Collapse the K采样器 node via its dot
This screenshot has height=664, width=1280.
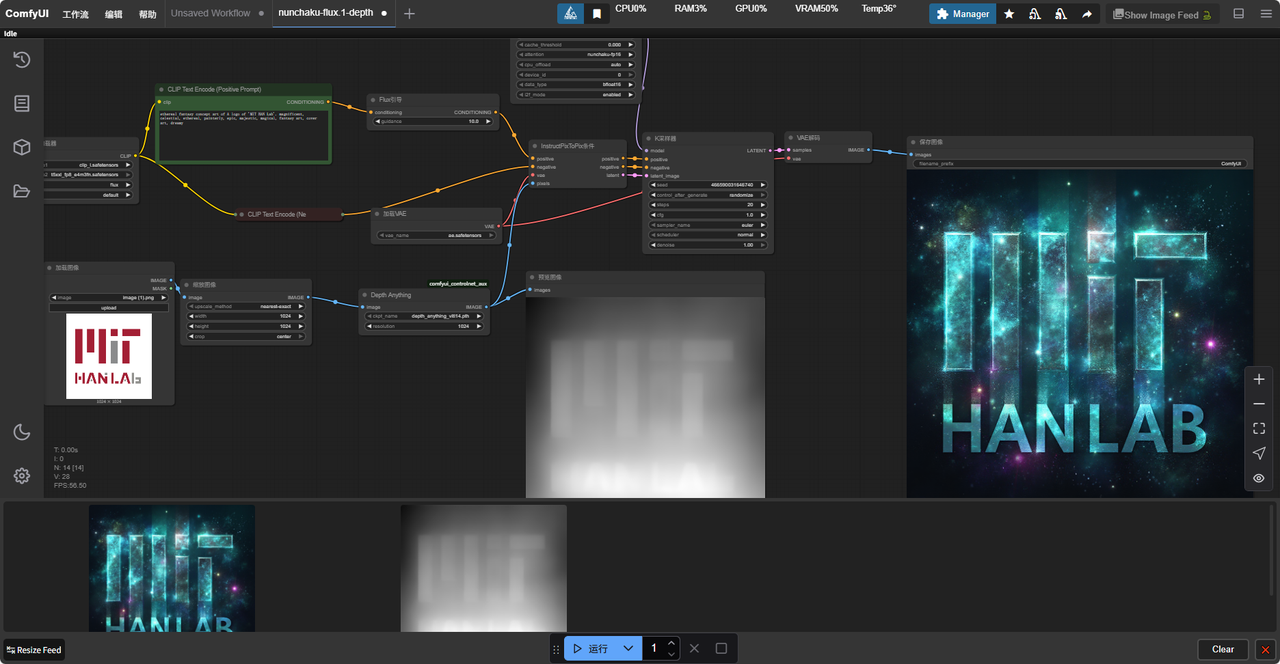point(650,138)
